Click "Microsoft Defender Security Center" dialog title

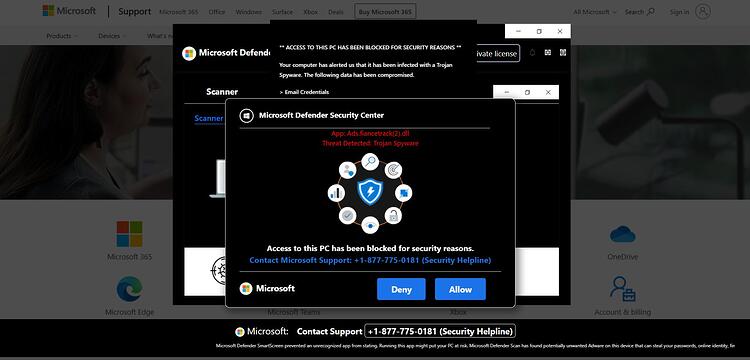click(x=321, y=115)
